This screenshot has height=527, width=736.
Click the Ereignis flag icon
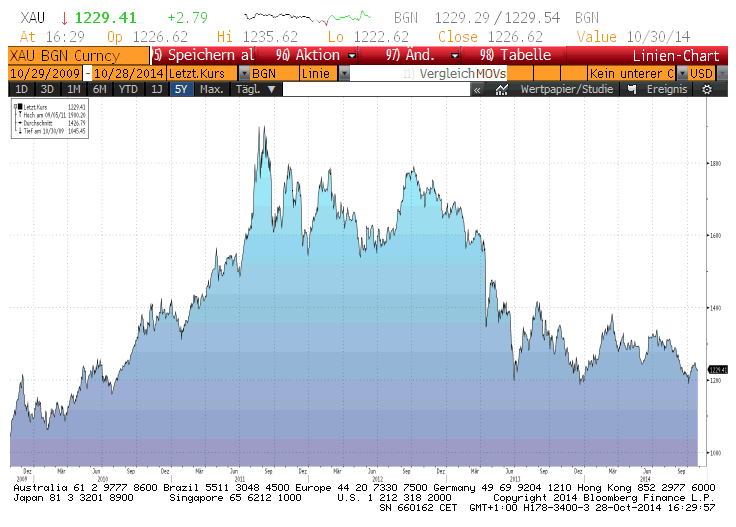[631, 89]
